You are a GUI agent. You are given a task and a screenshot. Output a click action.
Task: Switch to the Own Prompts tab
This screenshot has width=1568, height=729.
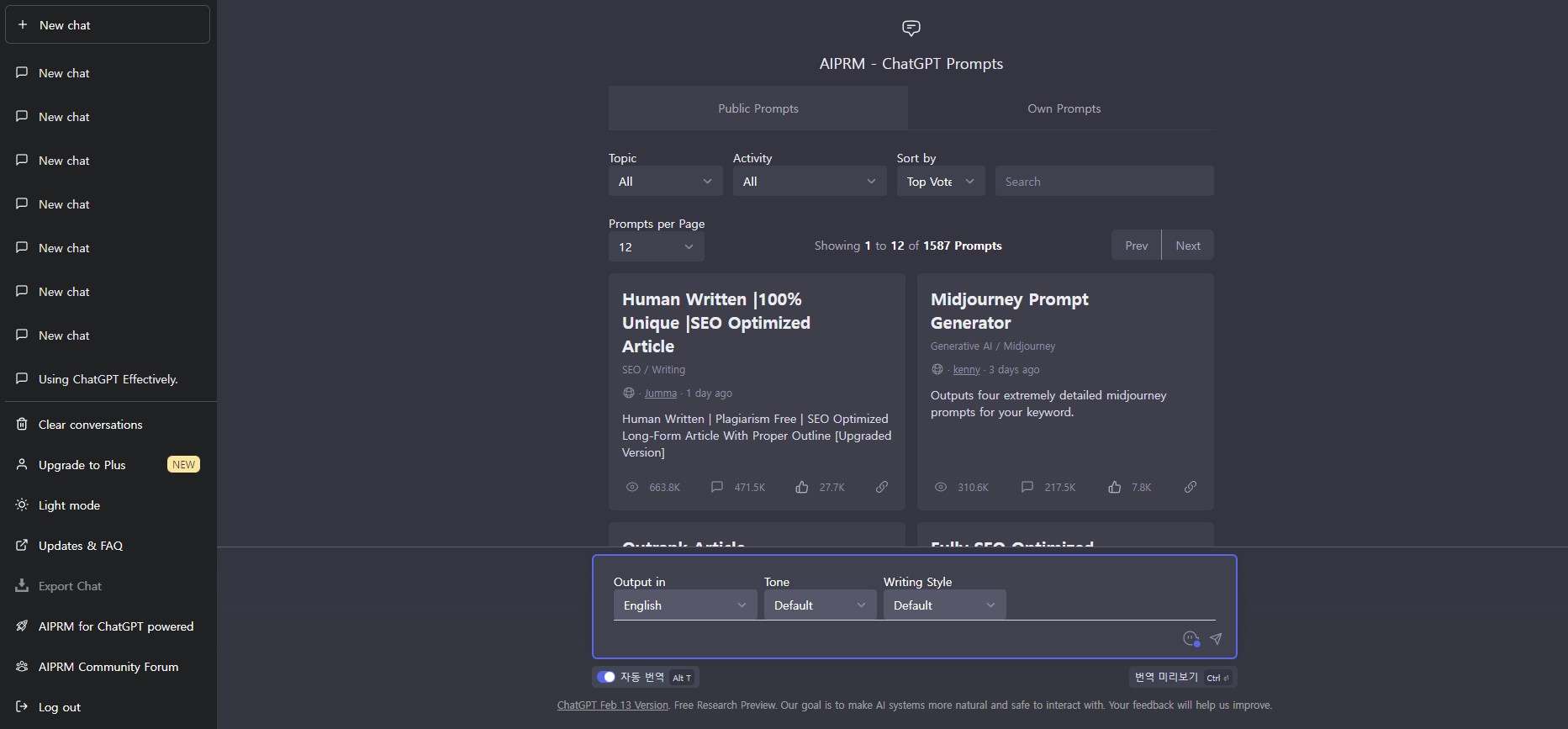pyautogui.click(x=1064, y=108)
